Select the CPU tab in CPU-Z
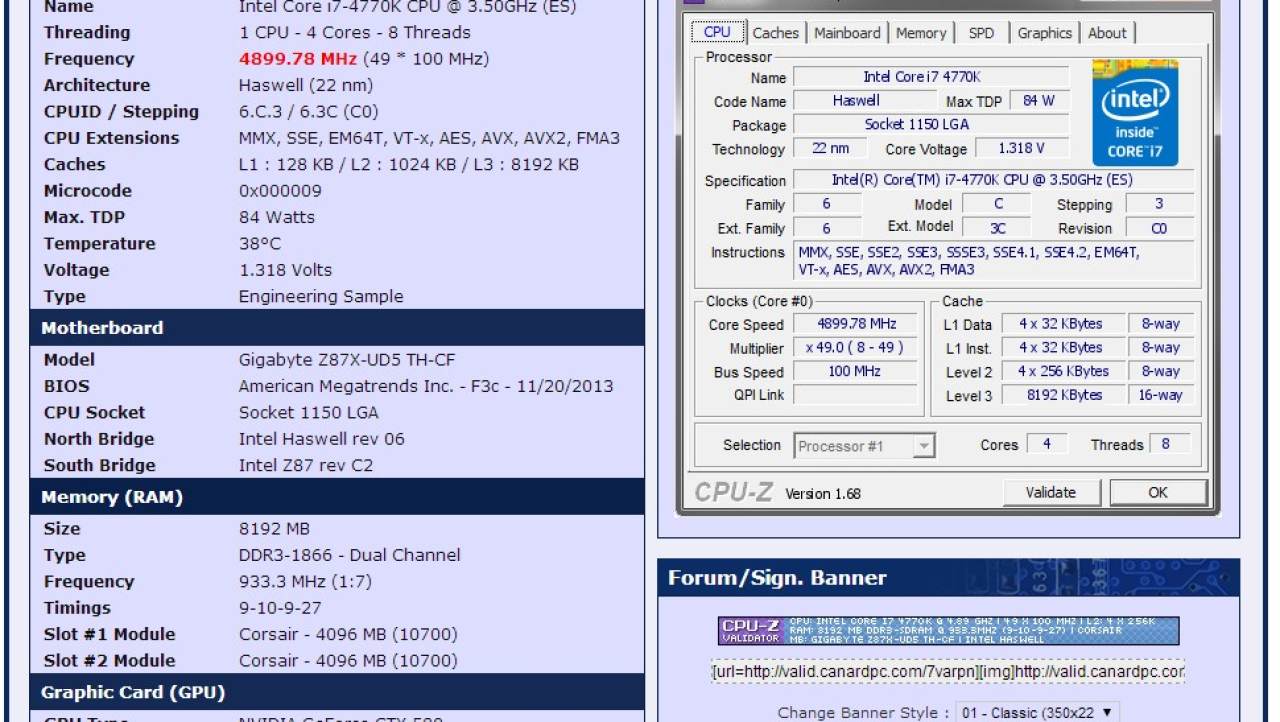The width and height of the screenshot is (1280, 722). tap(717, 32)
